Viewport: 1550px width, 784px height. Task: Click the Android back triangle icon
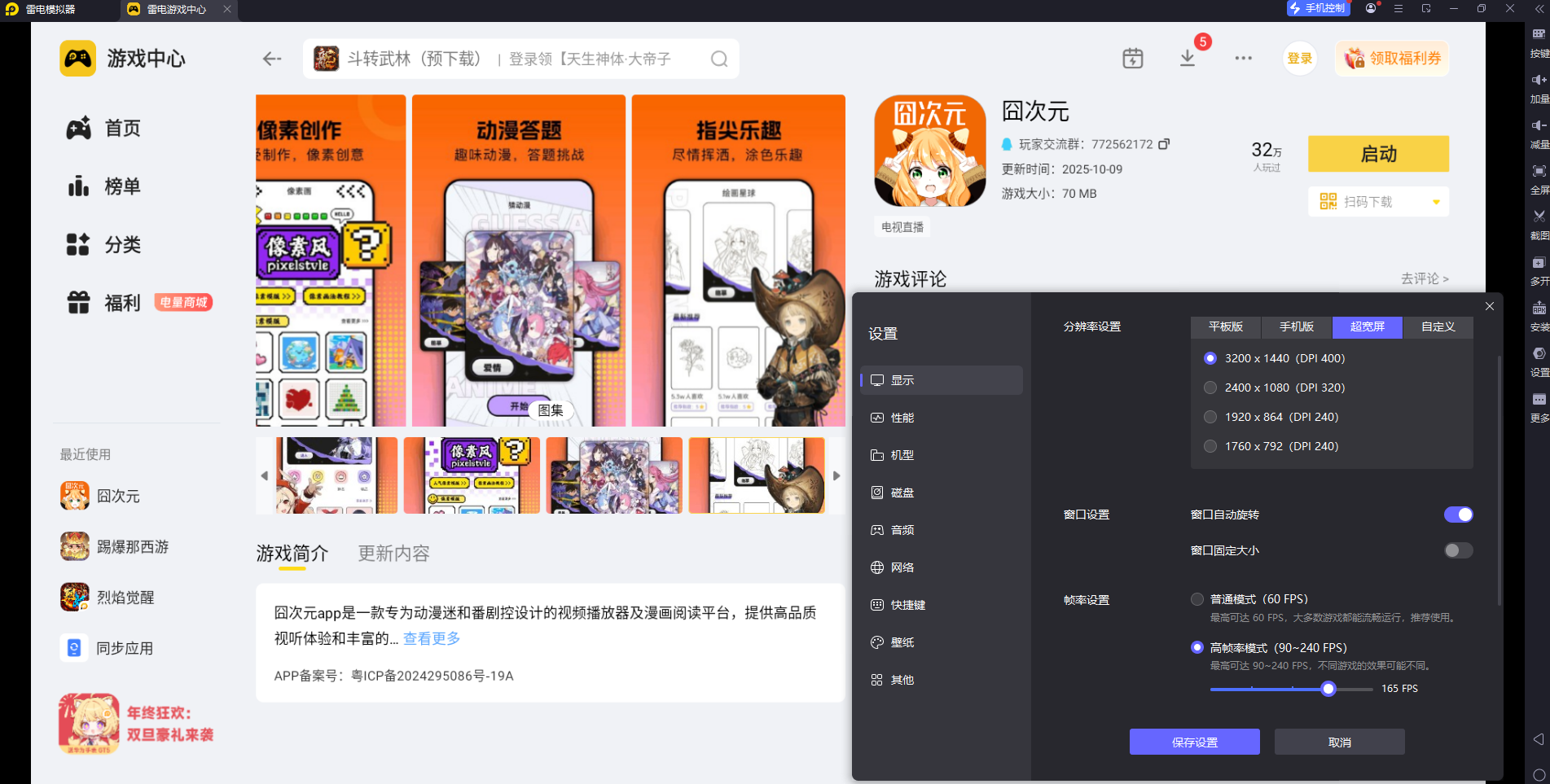click(1539, 739)
